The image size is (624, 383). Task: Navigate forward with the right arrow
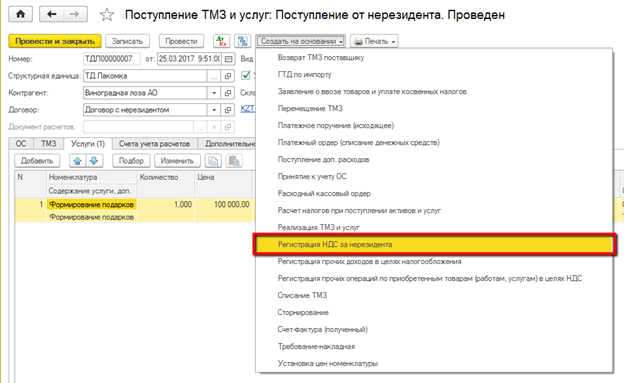coord(74,14)
